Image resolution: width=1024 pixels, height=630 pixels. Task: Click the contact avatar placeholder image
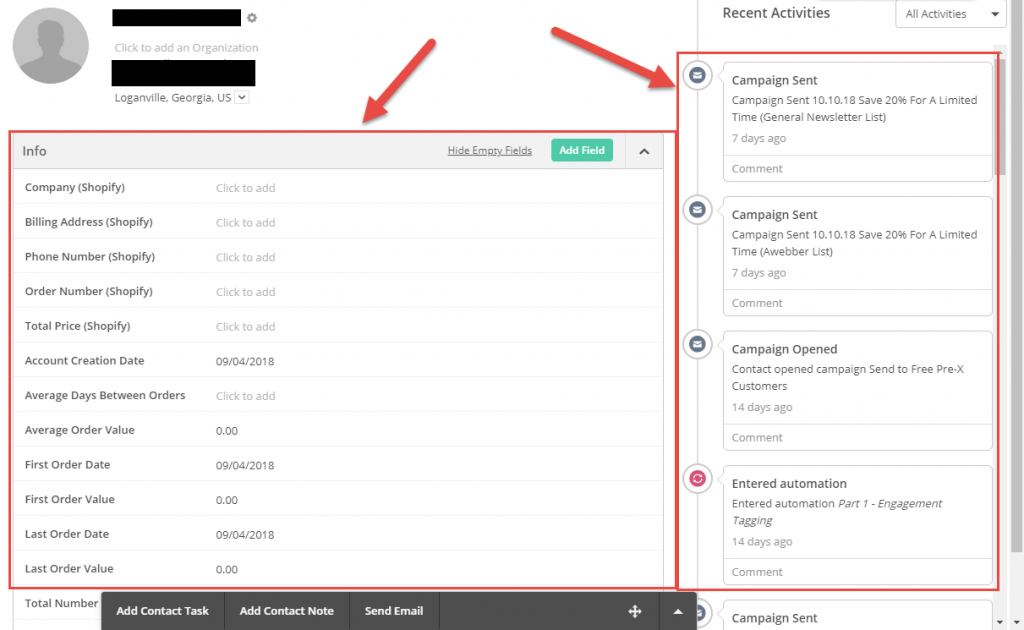[50, 46]
